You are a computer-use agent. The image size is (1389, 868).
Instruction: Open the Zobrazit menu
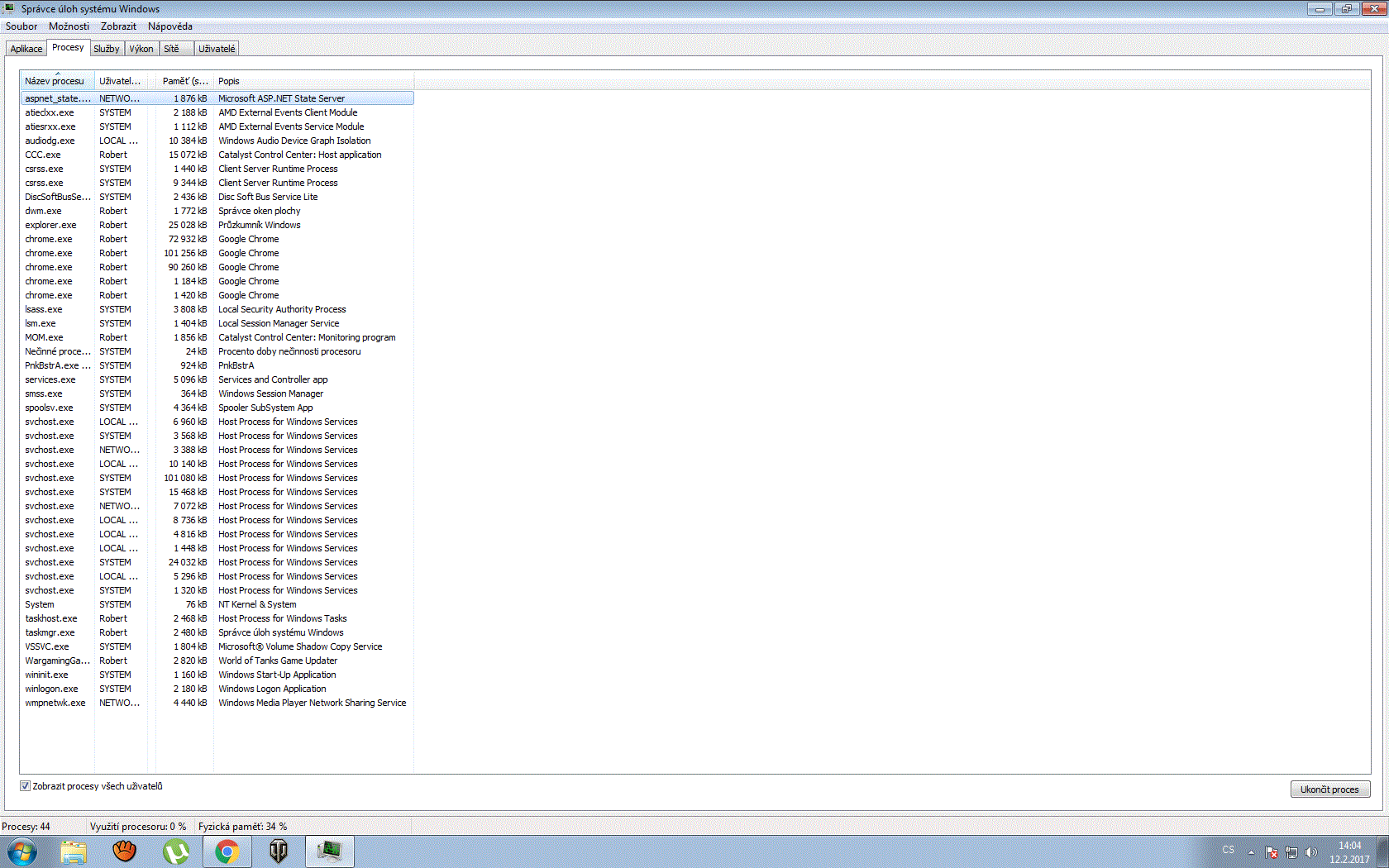coord(118,26)
